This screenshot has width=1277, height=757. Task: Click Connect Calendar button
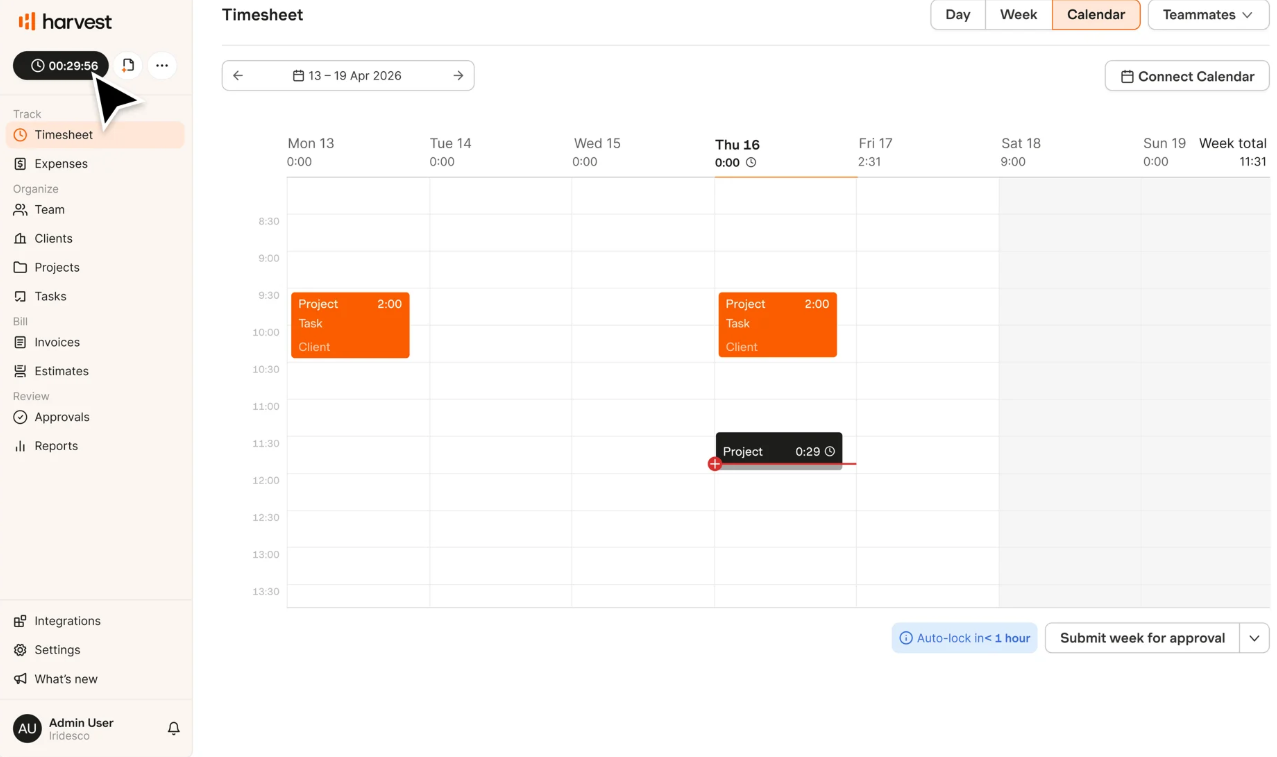[x=1187, y=76]
